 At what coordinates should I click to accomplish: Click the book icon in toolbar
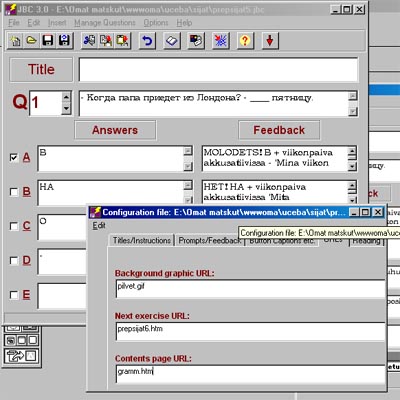click(x=172, y=41)
